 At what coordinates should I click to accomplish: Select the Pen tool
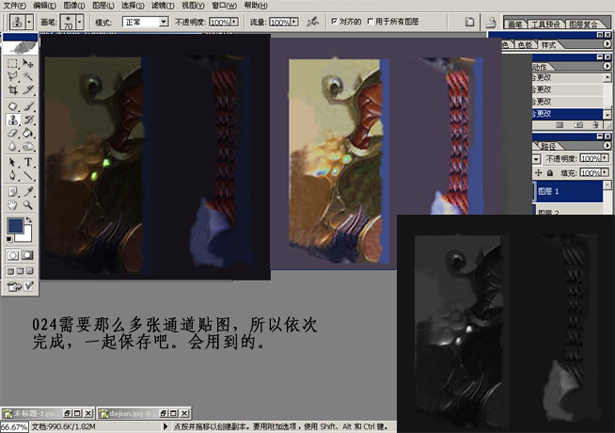[13, 175]
